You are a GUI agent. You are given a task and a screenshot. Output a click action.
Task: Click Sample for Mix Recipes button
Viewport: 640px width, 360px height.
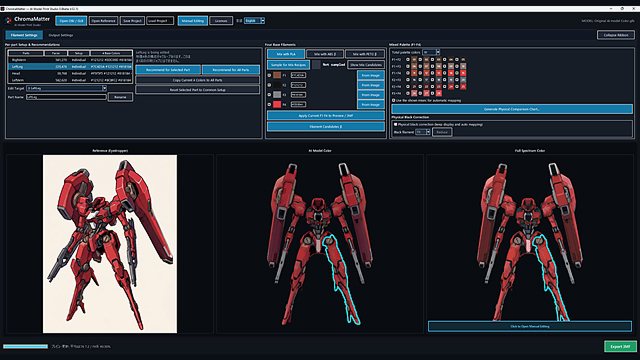coord(289,65)
